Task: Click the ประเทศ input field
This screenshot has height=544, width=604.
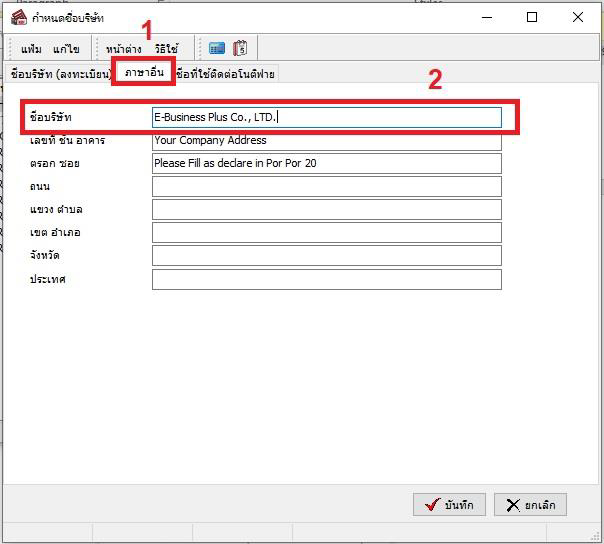Action: [x=326, y=279]
